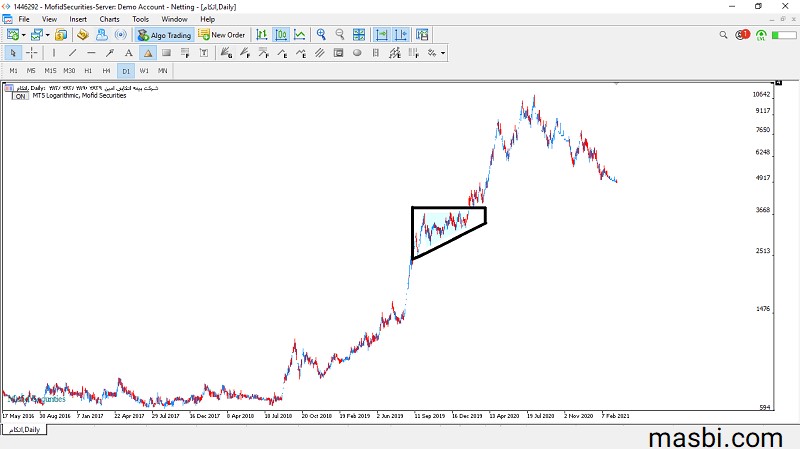The image size is (800, 449).
Task: Click the New Order button
Action: (222, 35)
